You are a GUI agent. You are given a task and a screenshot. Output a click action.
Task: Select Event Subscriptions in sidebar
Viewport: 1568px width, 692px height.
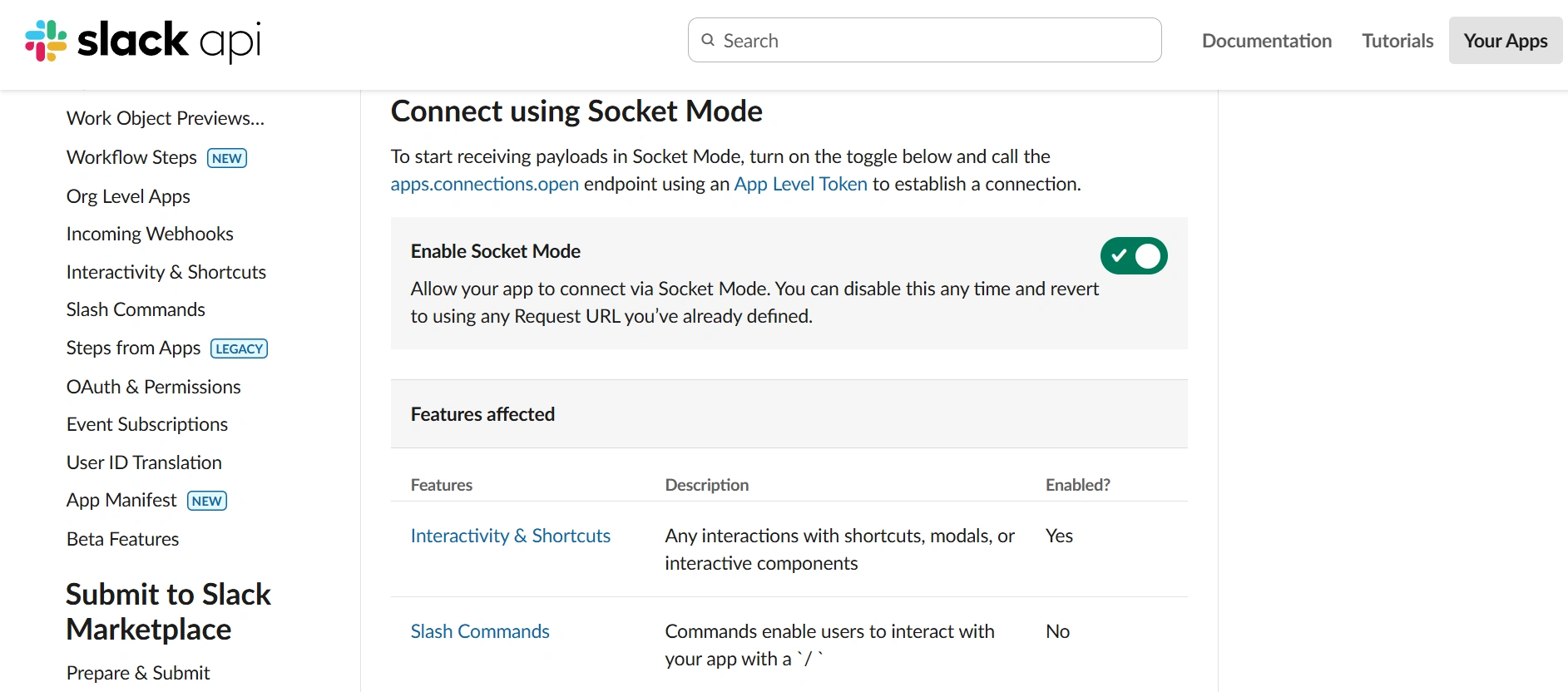coord(147,424)
